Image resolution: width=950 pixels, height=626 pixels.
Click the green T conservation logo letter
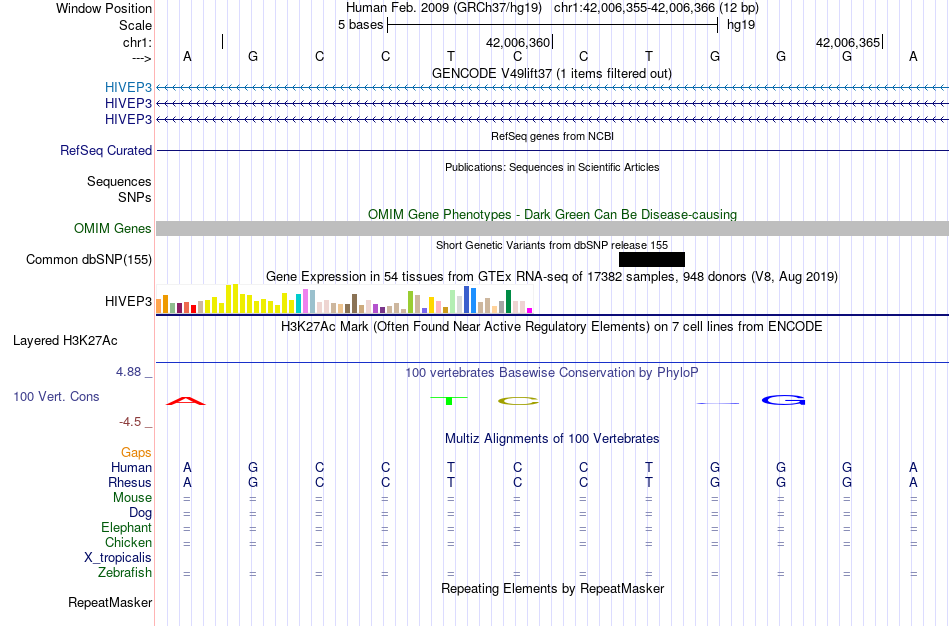click(449, 401)
